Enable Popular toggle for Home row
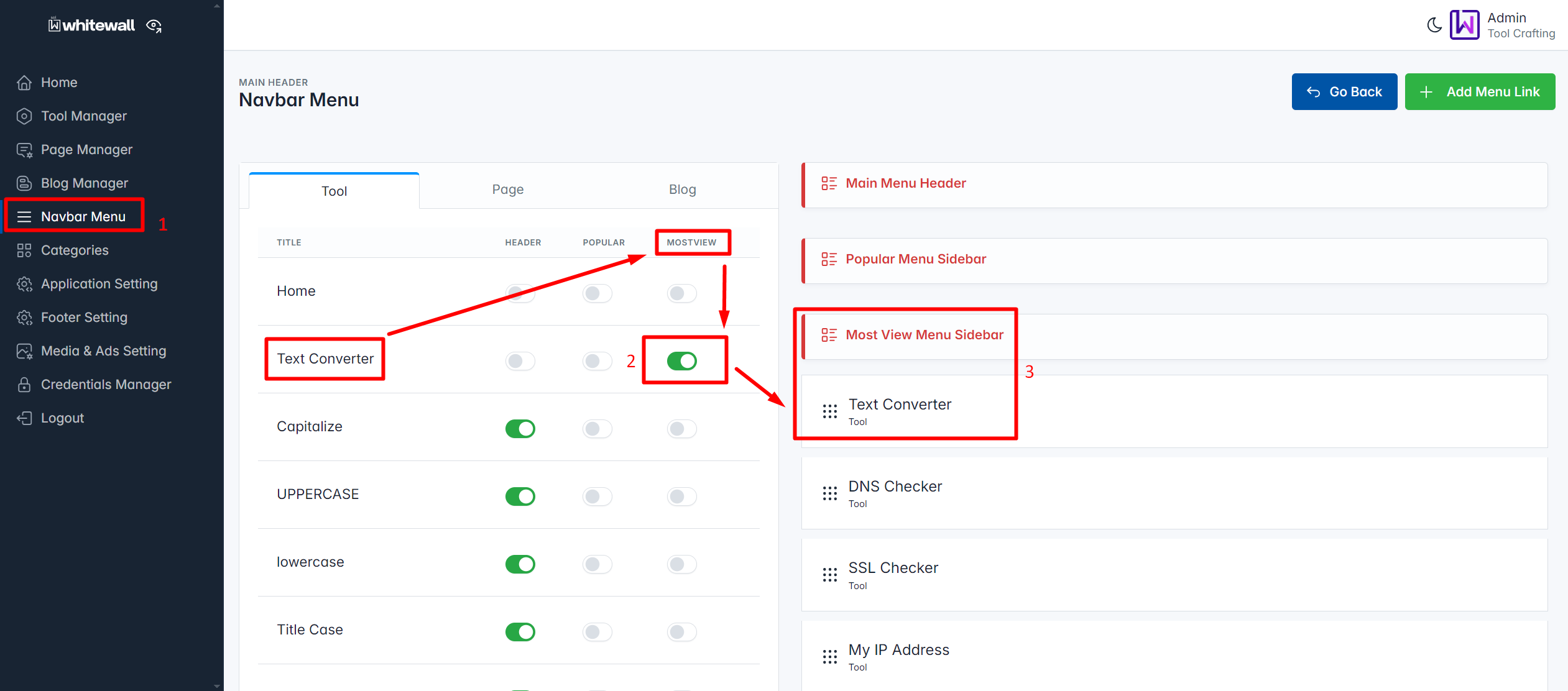The image size is (1568, 691). [597, 293]
